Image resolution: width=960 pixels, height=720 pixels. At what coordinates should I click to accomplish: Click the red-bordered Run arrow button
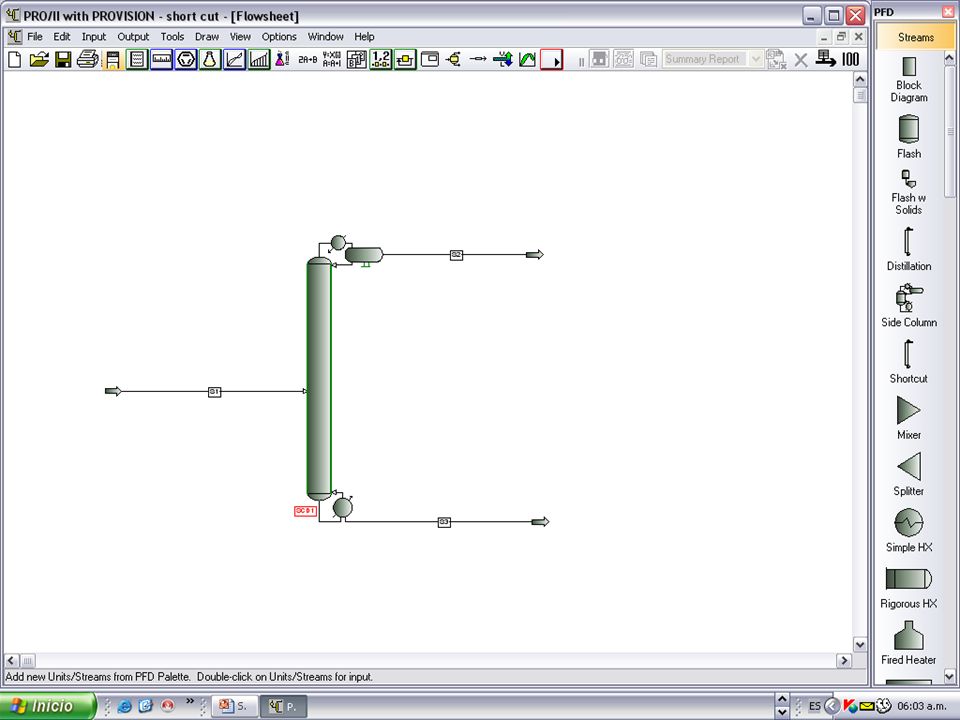[x=552, y=59]
